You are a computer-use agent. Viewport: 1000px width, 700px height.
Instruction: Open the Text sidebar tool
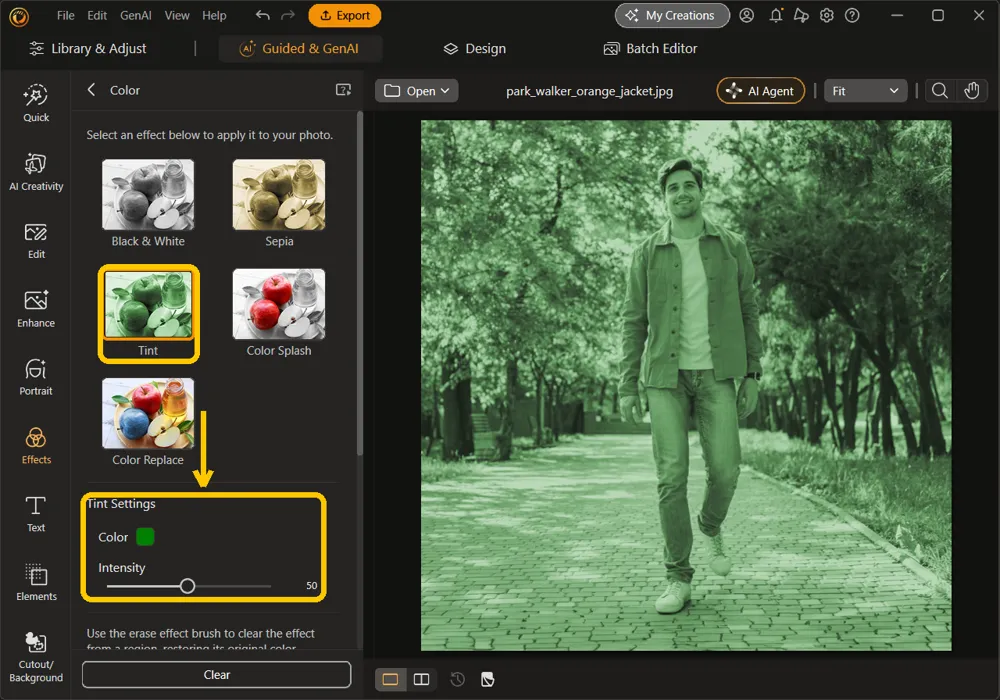[36, 514]
